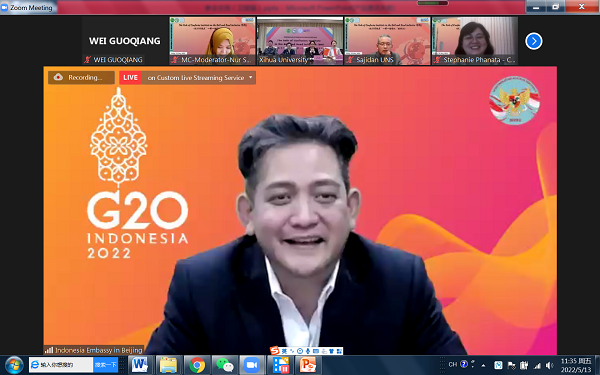Screen dimensions: 600x375
Task: Click the volume speaker tray icon
Action: tap(550, 365)
